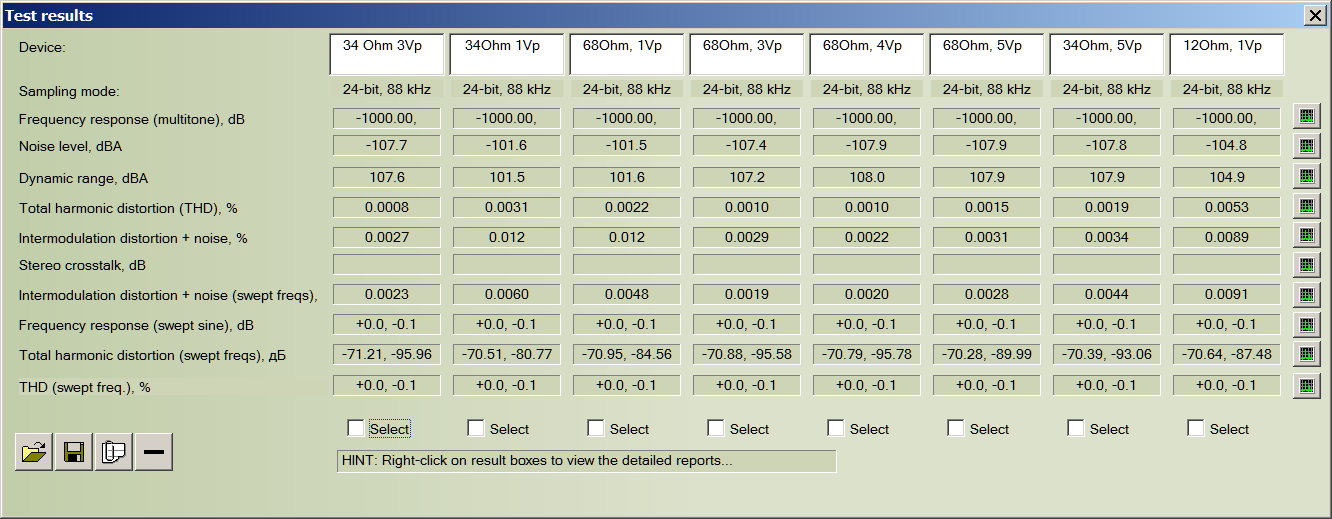Click dynamic range value 108.0
The width and height of the screenshot is (1332, 519).
click(x=867, y=177)
